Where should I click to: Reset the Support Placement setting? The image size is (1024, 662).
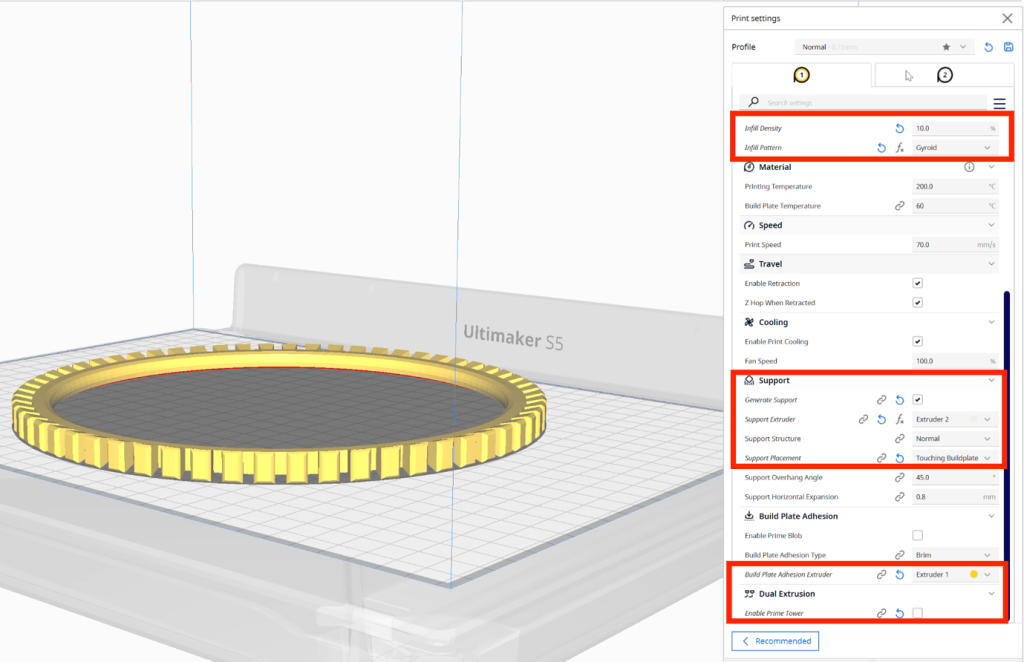(x=899, y=458)
